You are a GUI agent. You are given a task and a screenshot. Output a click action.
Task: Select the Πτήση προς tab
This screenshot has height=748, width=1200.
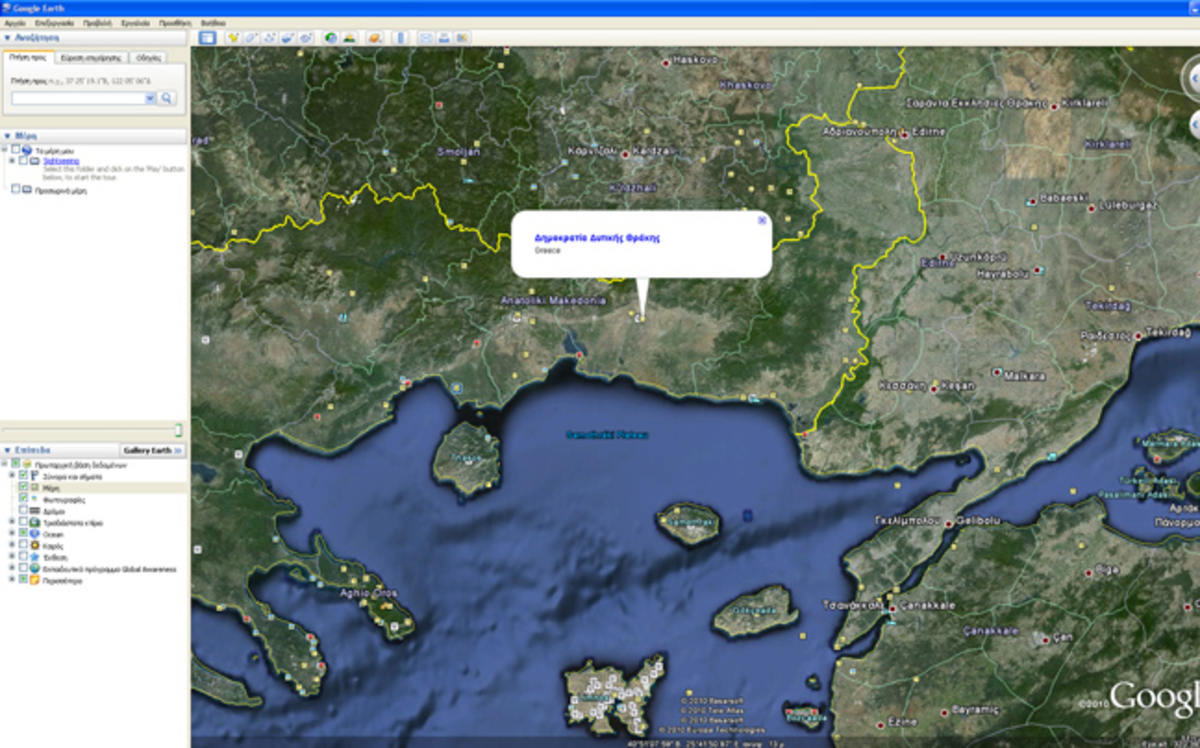[29, 58]
